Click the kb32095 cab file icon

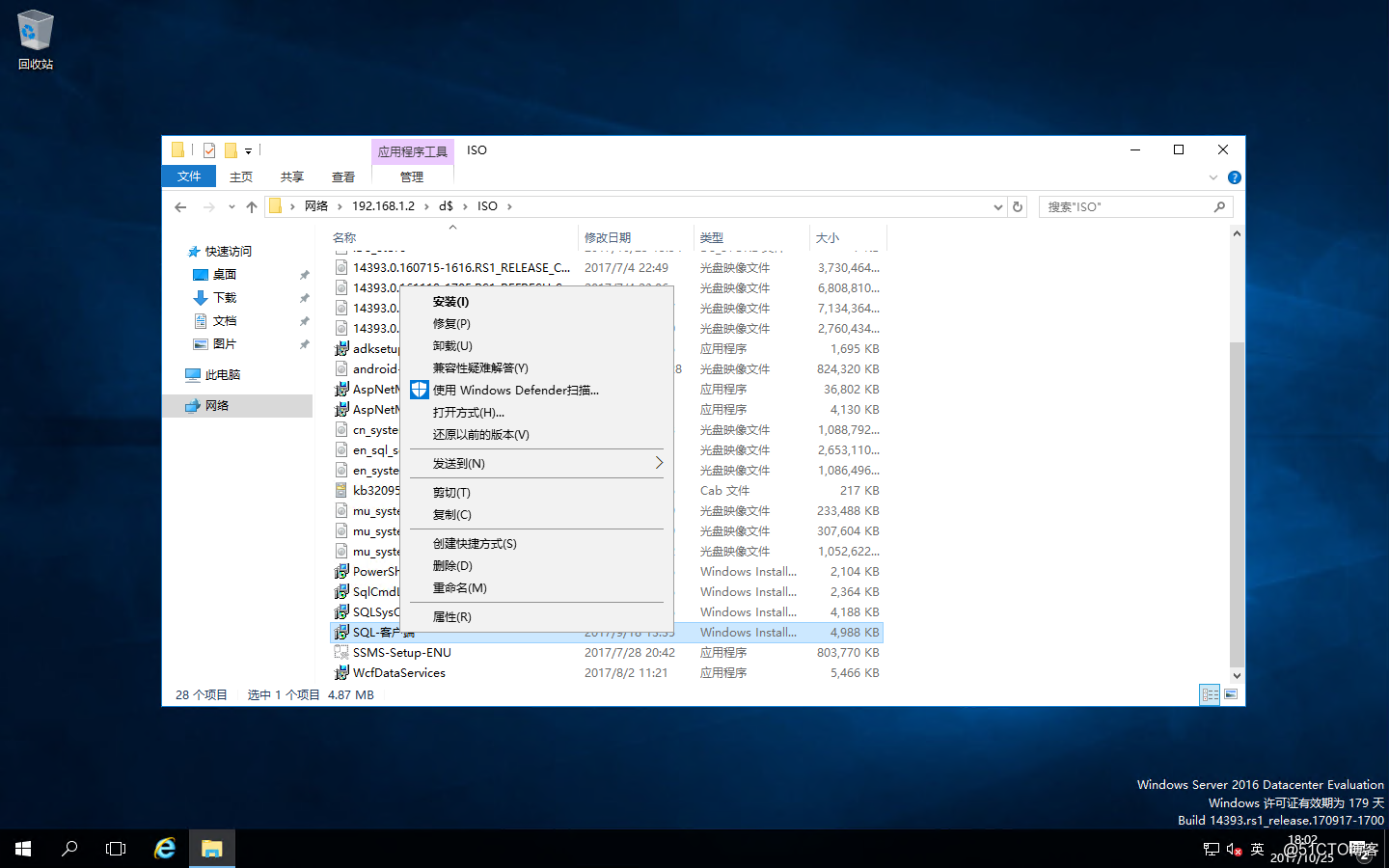[341, 491]
